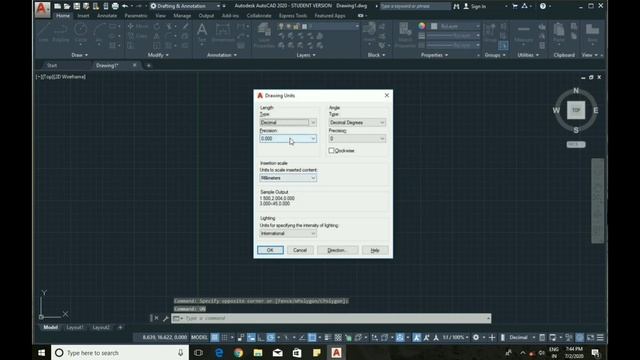
Task: Click the Open file quick access icon
Action: click(67, 6)
